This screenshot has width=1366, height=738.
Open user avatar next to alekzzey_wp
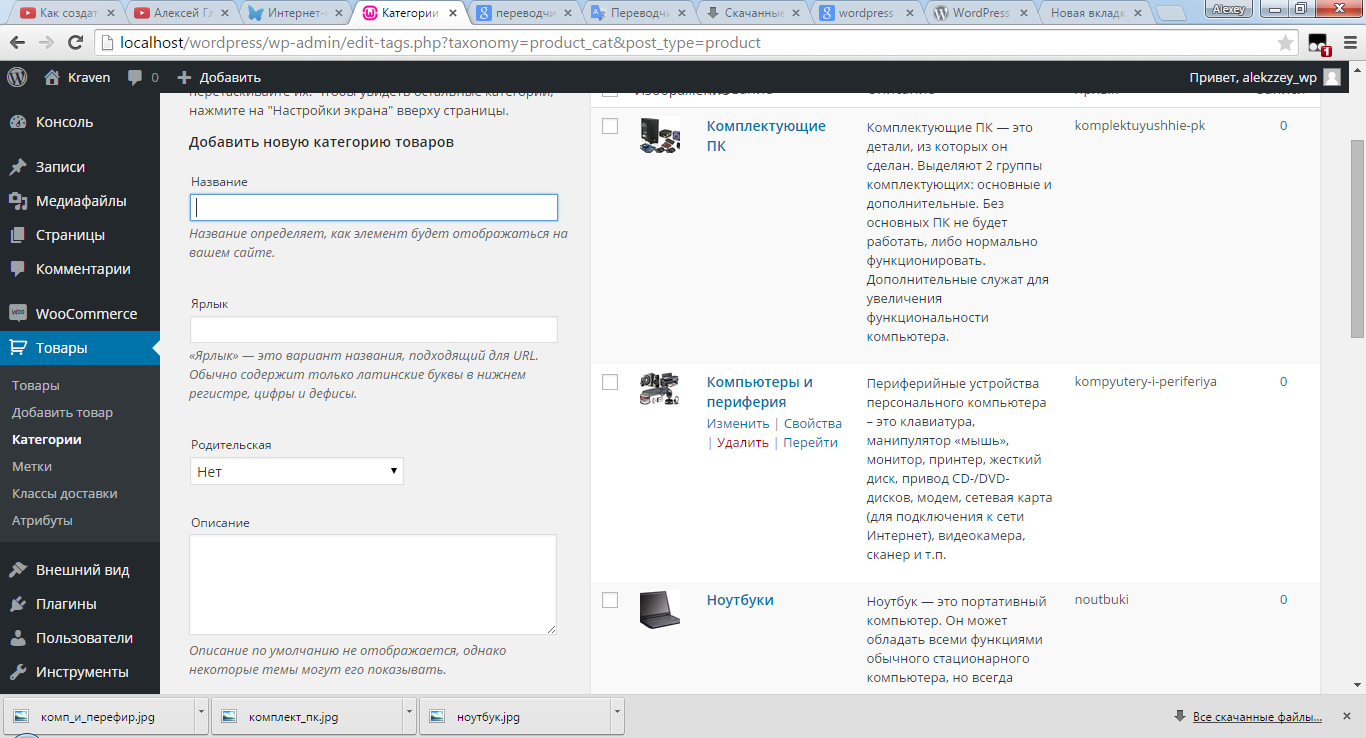coord(1332,77)
